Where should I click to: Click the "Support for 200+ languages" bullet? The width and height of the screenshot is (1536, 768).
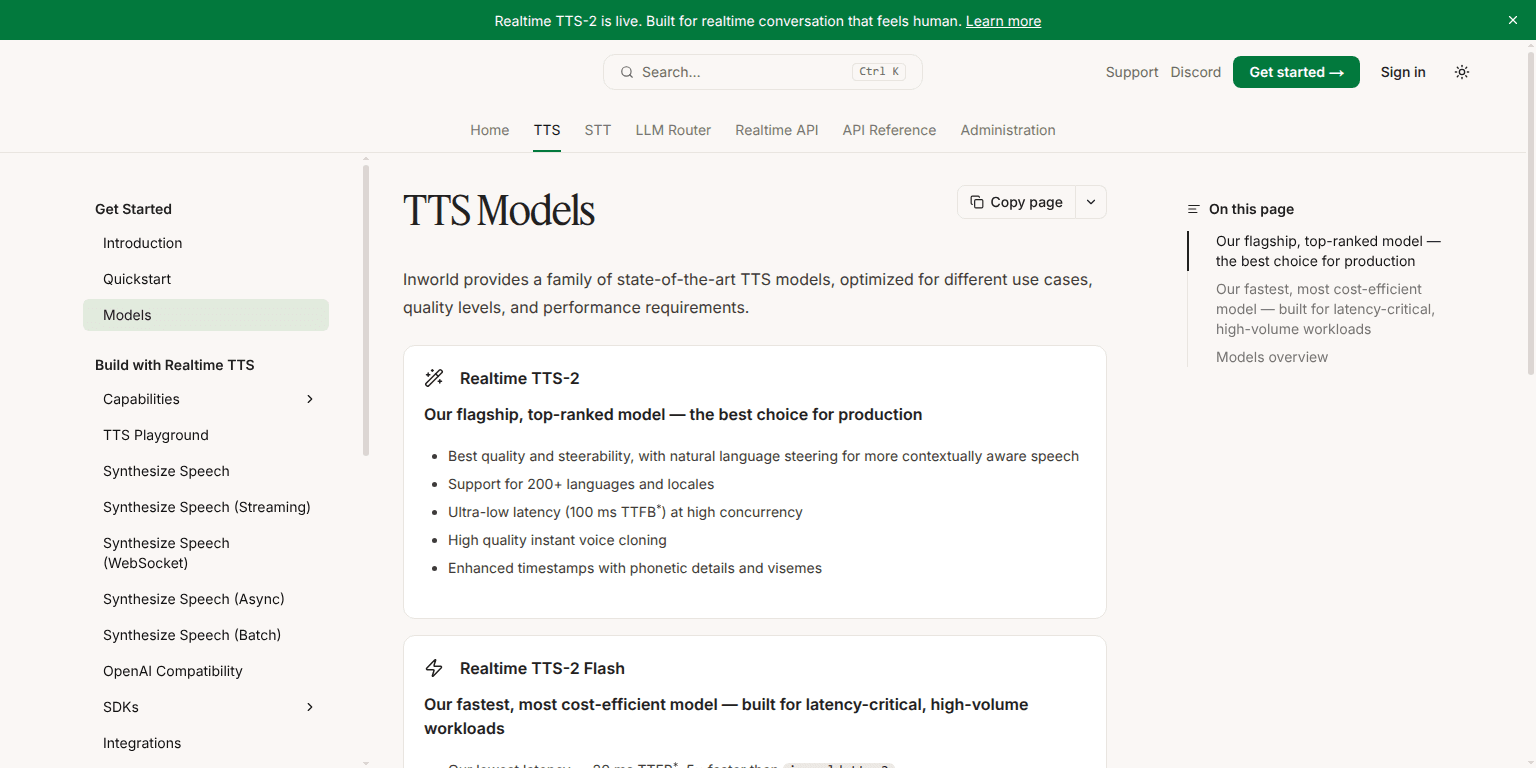pos(581,484)
